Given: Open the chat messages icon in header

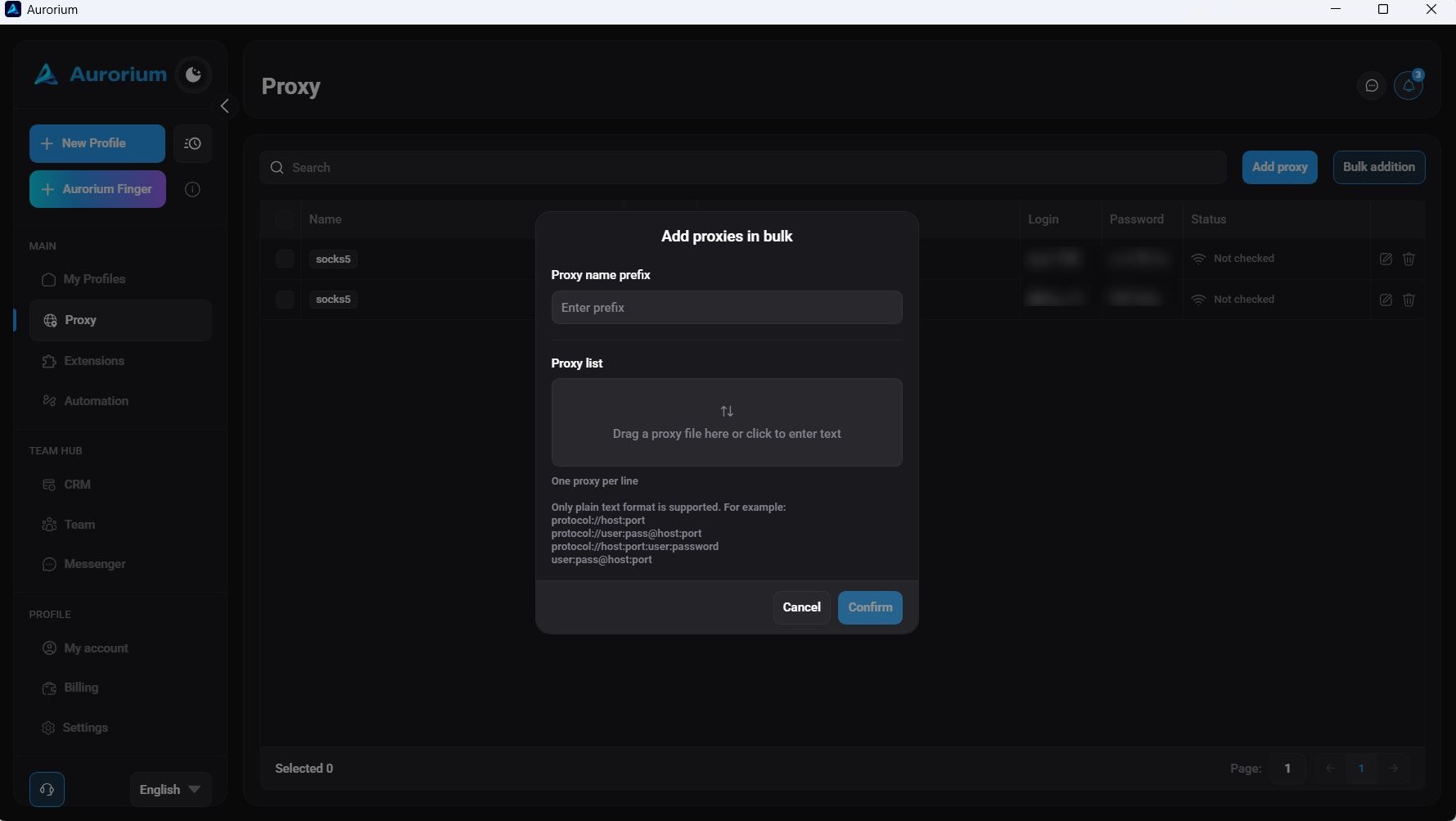Looking at the screenshot, I should click(x=1372, y=86).
